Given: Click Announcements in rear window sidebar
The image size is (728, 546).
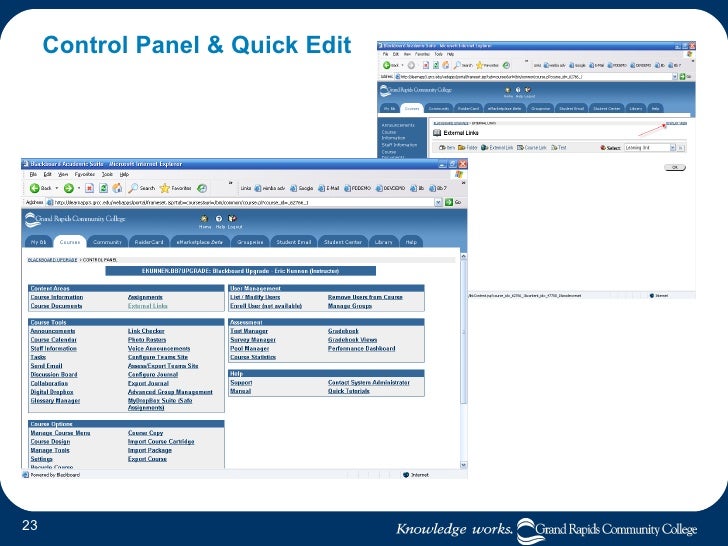Looking at the screenshot, I should pyautogui.click(x=398, y=125).
